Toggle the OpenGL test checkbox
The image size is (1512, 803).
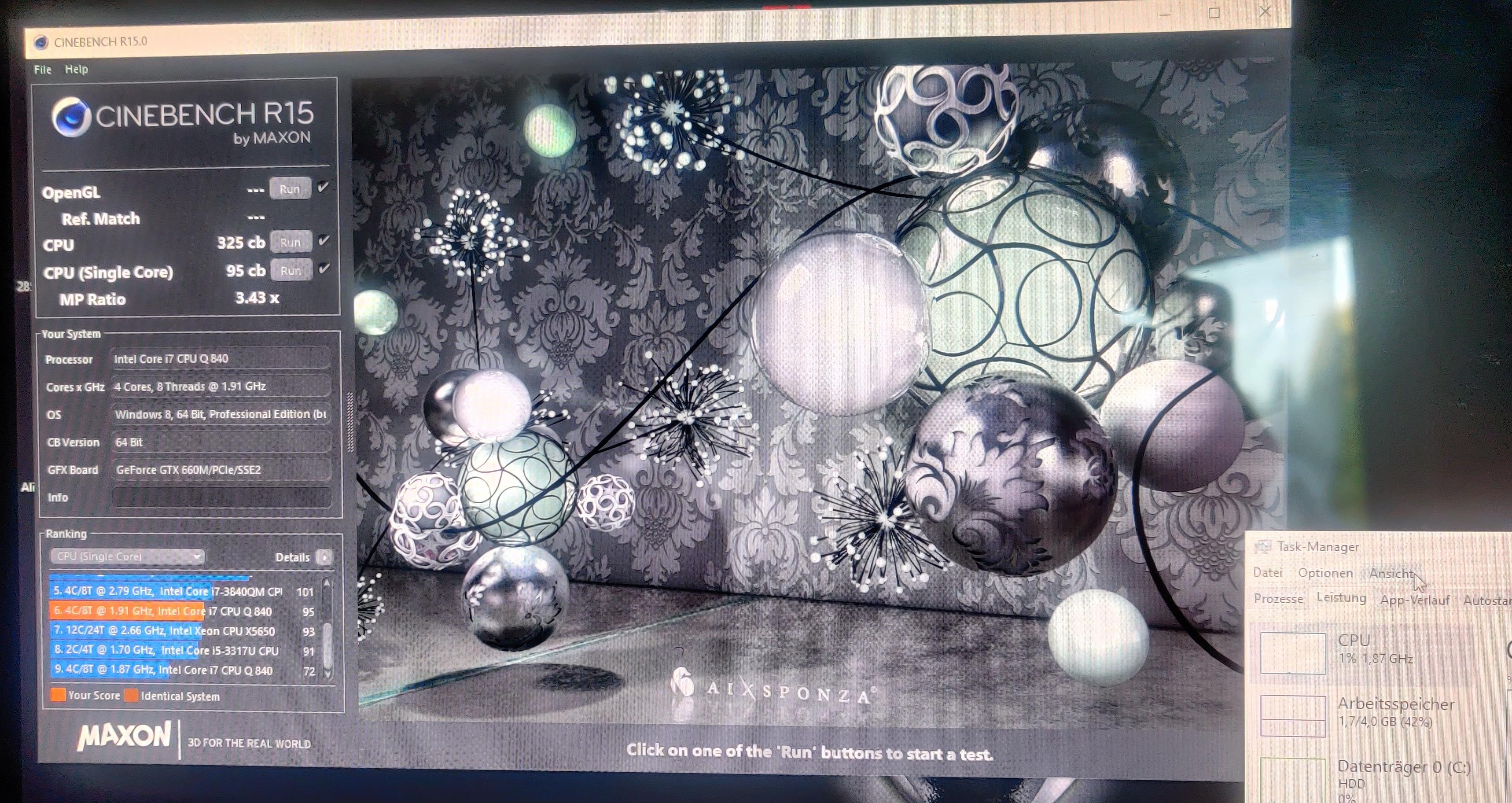323,187
